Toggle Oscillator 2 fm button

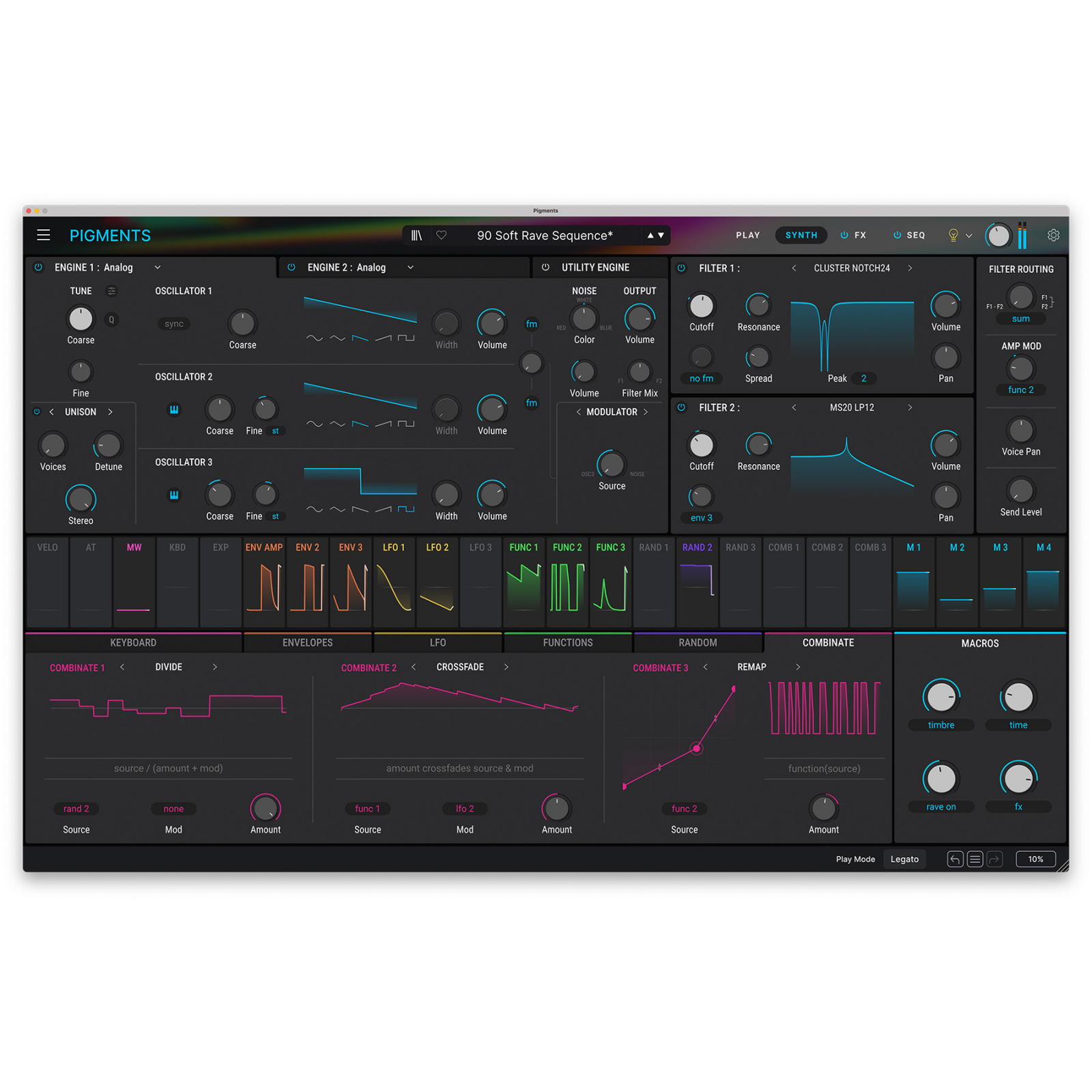532,403
